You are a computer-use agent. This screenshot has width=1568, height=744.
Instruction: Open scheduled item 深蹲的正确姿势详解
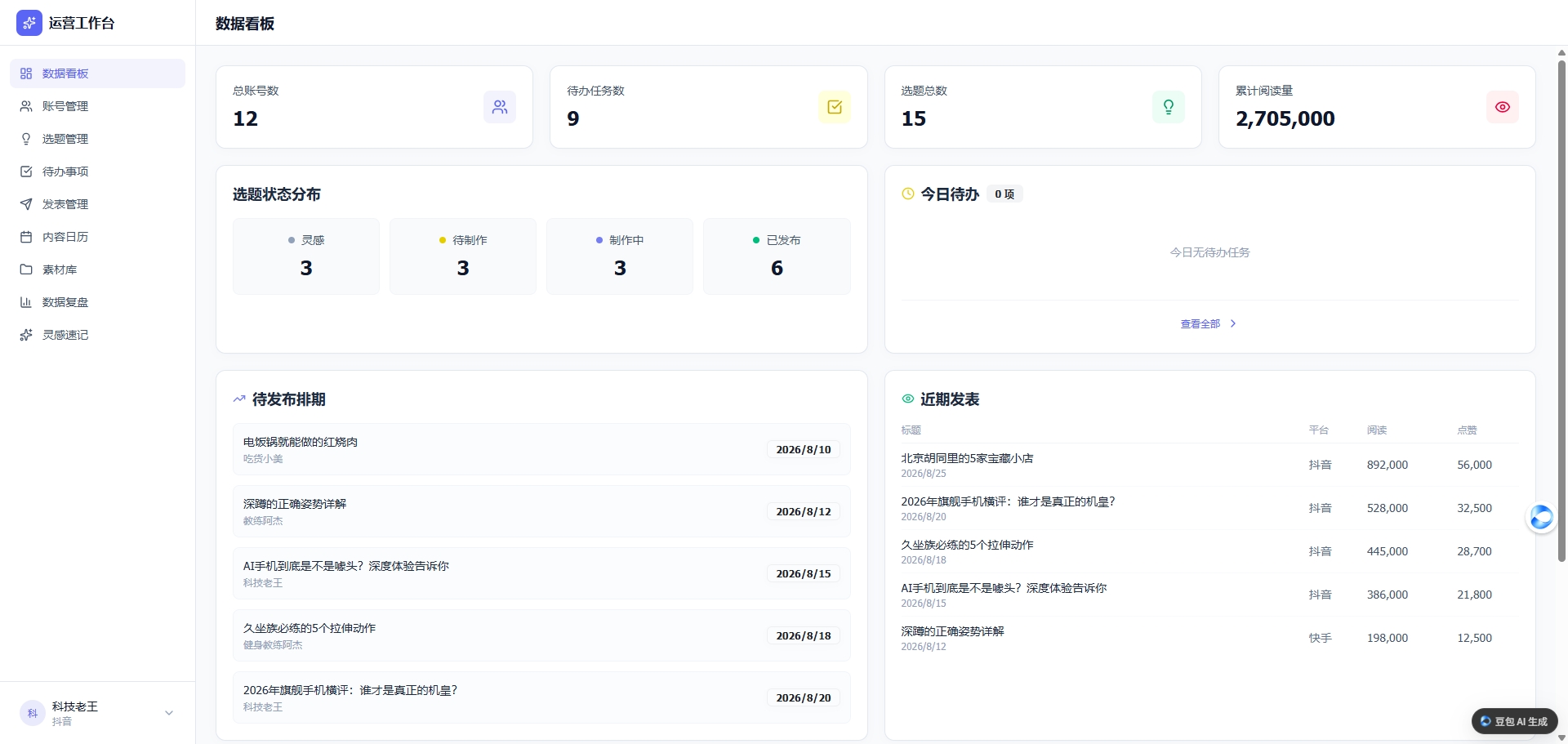541,511
